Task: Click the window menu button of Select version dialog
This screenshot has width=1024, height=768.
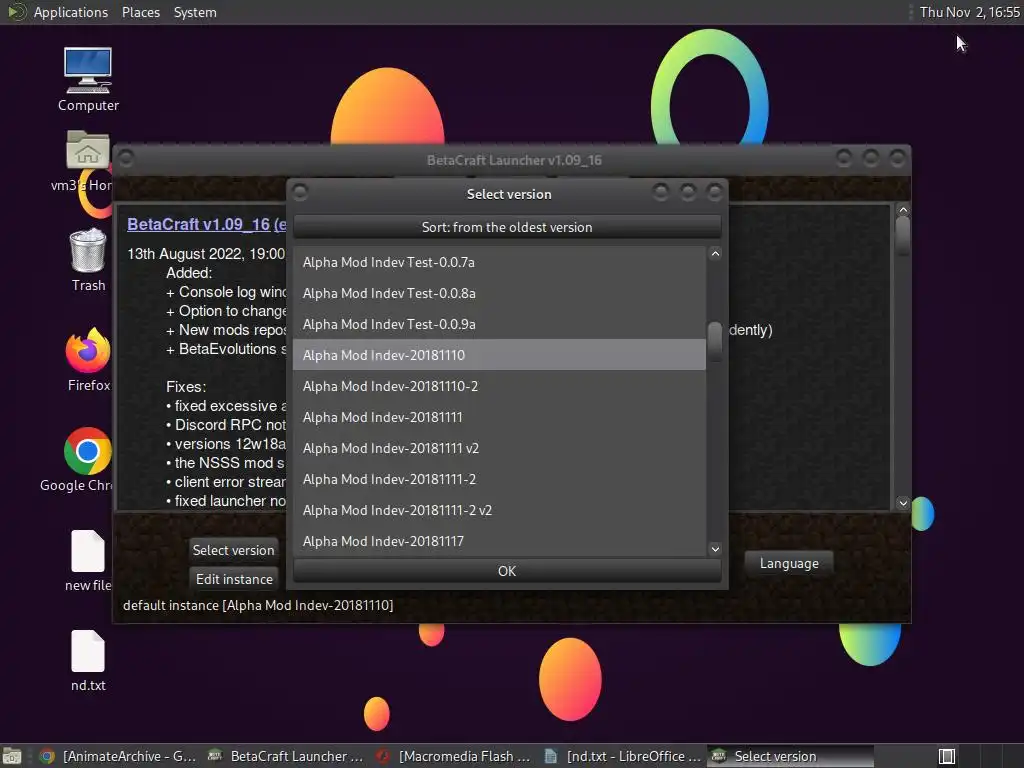Action: (x=300, y=192)
